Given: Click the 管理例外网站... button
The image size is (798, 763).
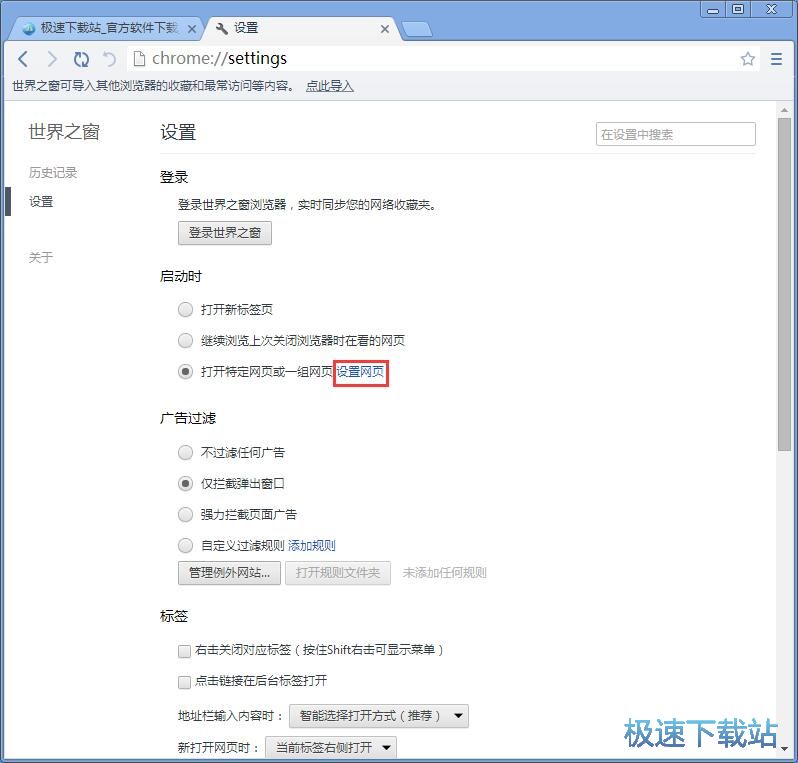Looking at the screenshot, I should click(229, 573).
